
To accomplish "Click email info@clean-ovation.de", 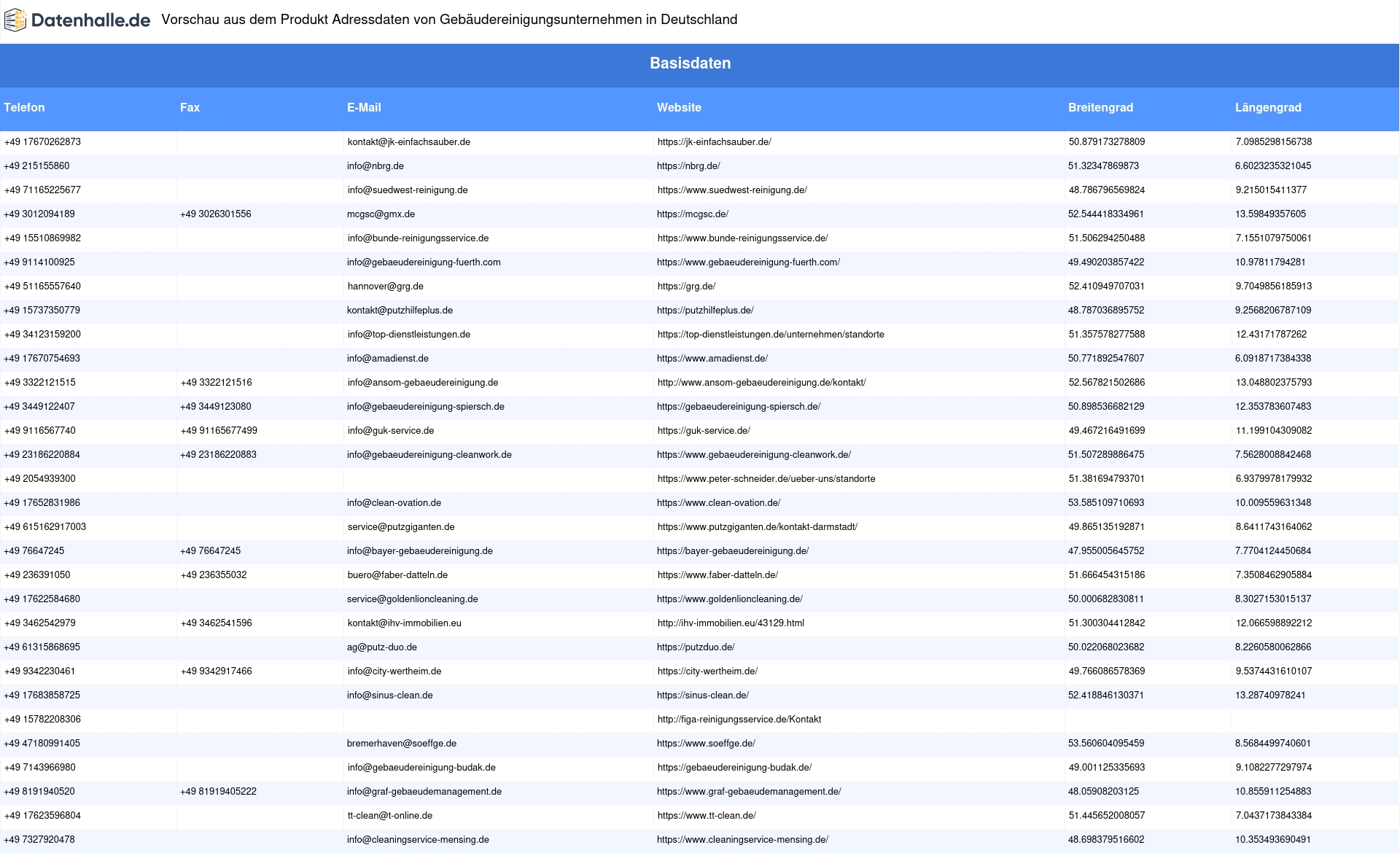I will click(394, 503).
